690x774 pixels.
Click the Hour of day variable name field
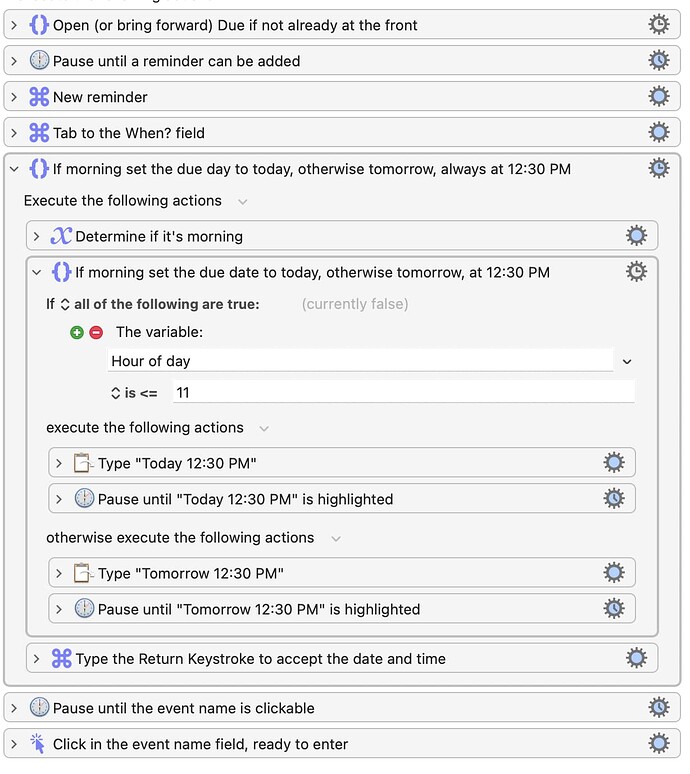point(360,360)
